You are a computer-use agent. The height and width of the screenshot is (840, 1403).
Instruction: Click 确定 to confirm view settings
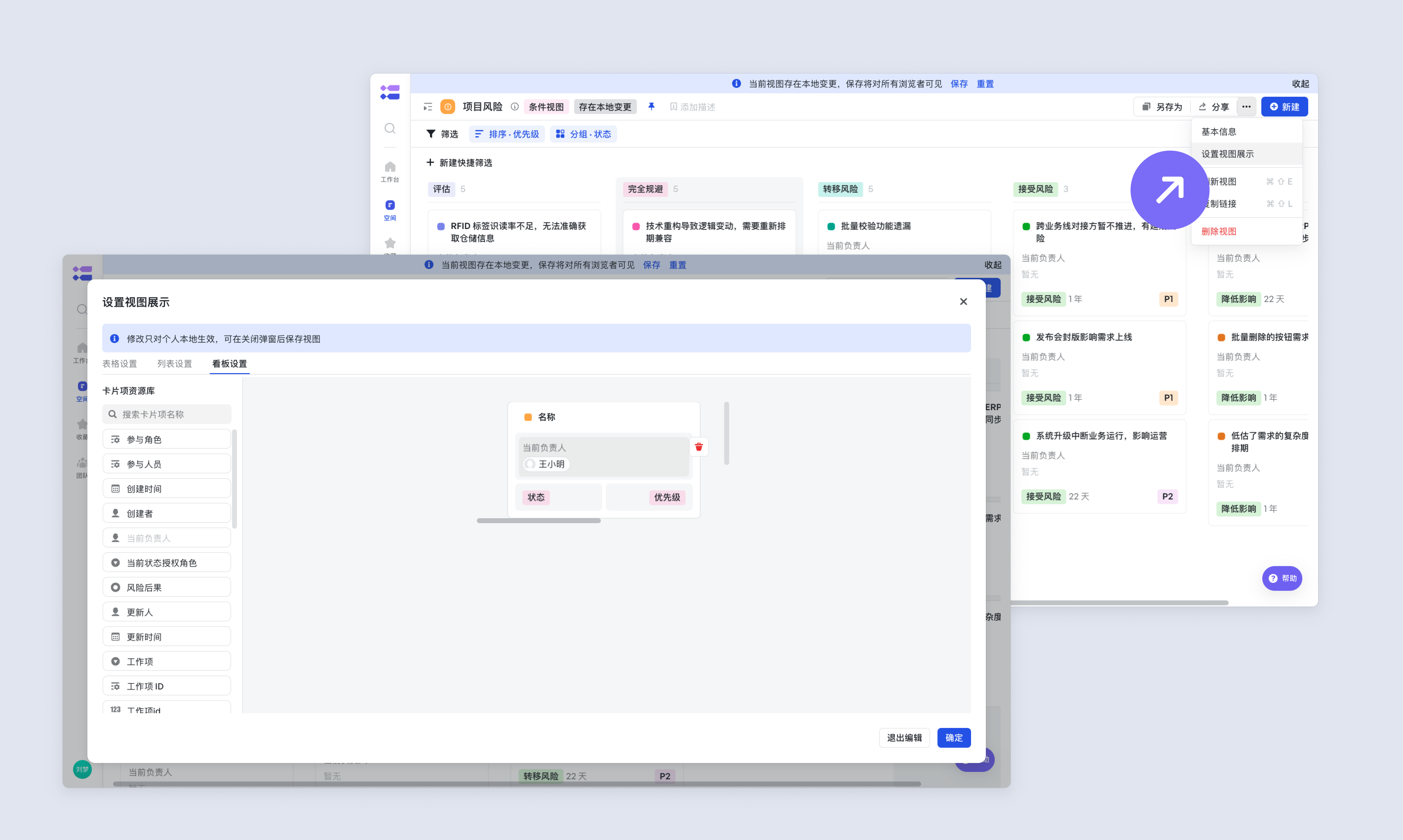[954, 738]
